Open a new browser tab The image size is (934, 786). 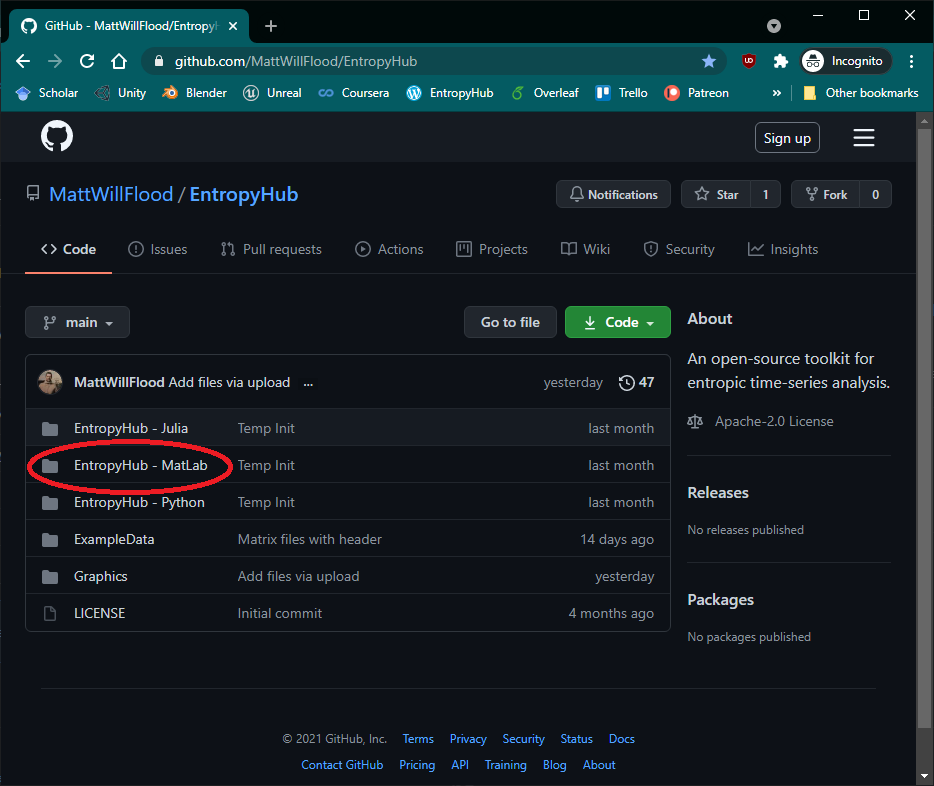point(271,26)
